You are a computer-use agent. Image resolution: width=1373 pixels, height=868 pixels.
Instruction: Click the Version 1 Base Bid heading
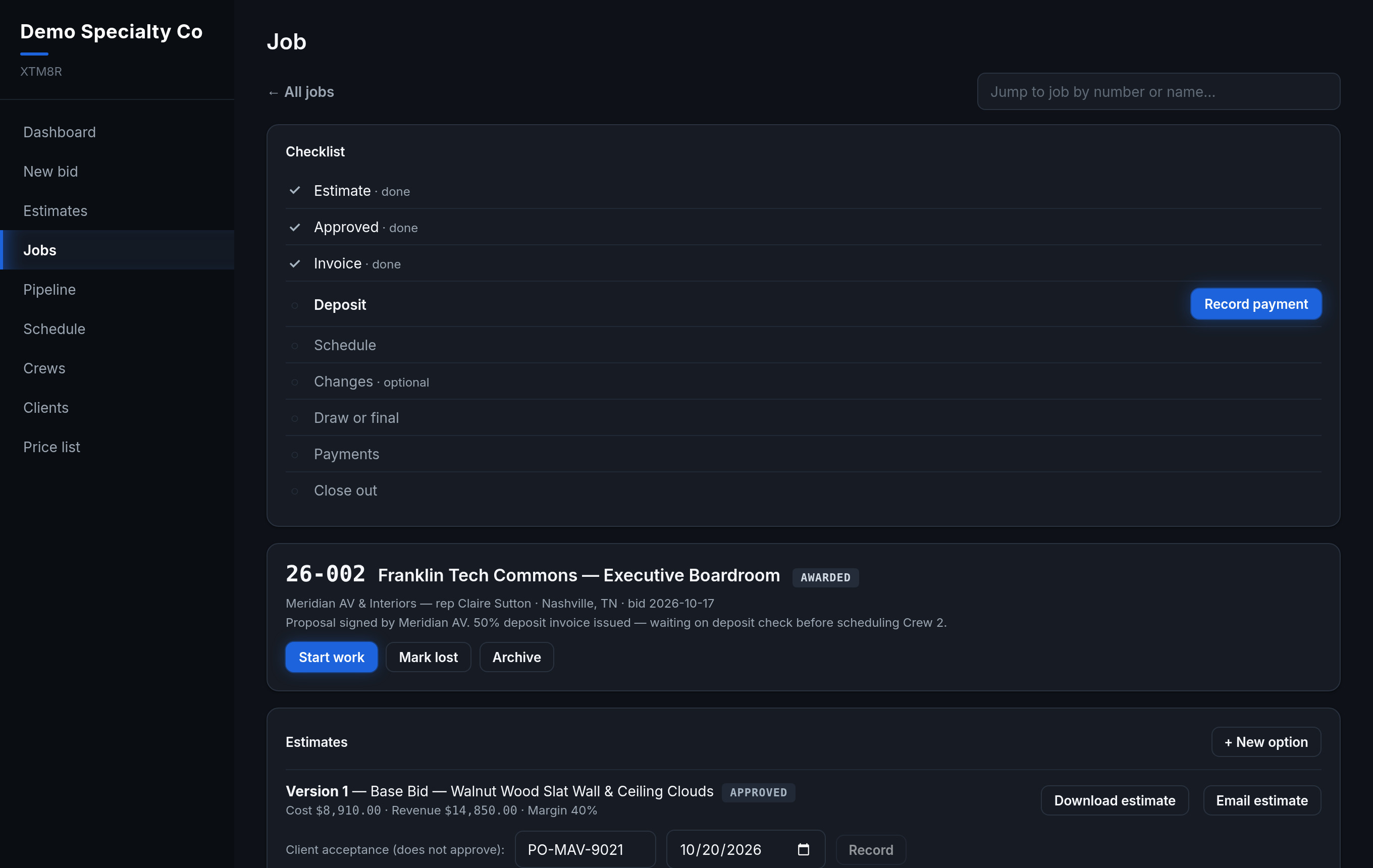point(500,791)
